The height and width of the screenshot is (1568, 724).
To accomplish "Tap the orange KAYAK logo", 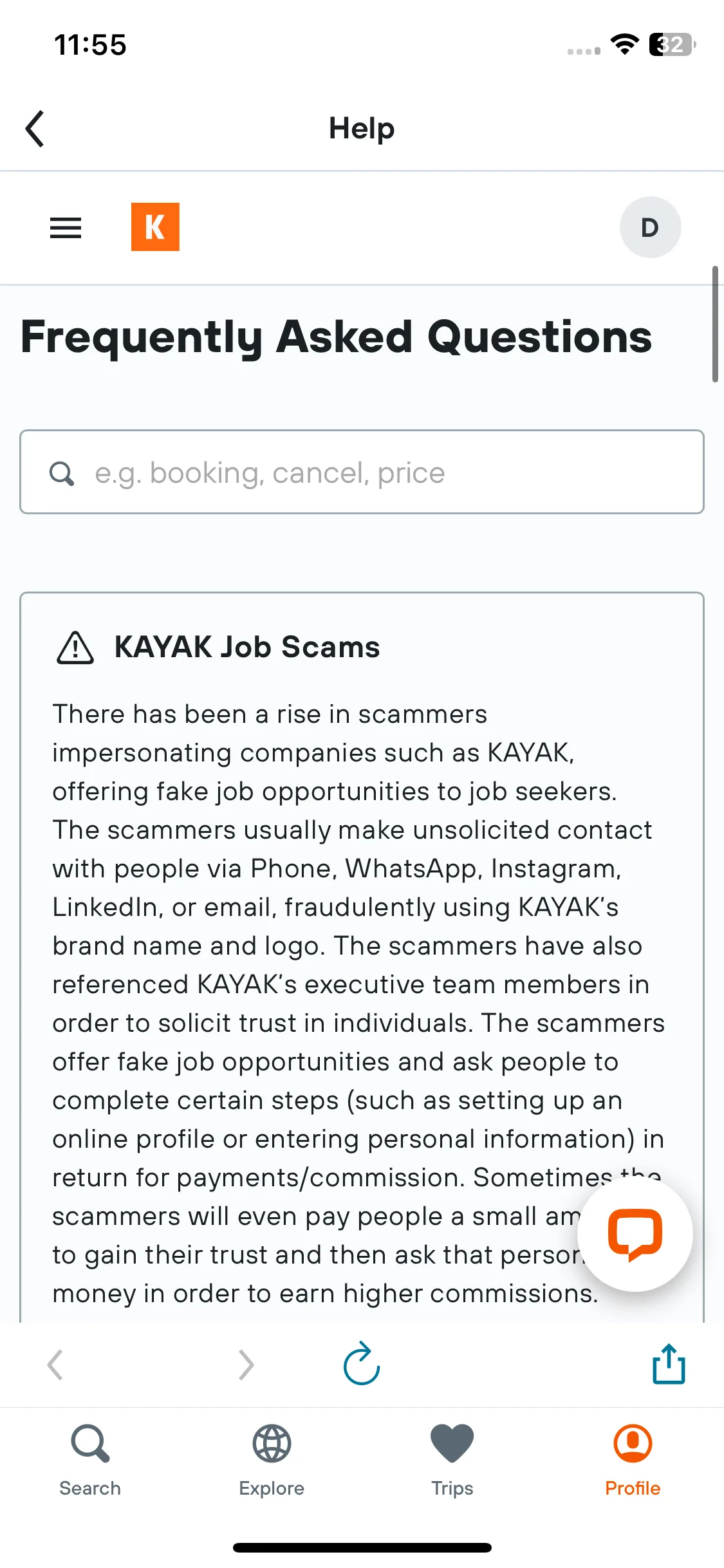I will coord(155,227).
